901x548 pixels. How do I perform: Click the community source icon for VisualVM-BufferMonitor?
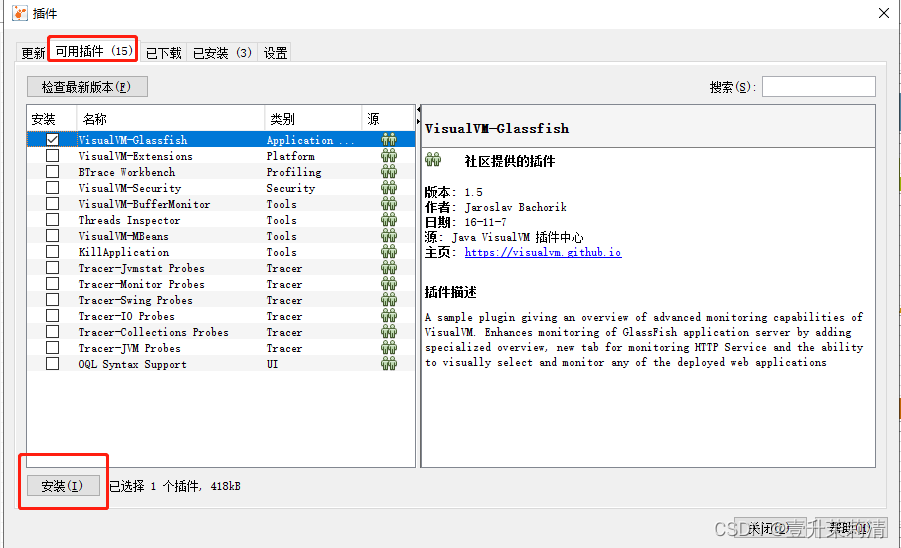point(389,204)
